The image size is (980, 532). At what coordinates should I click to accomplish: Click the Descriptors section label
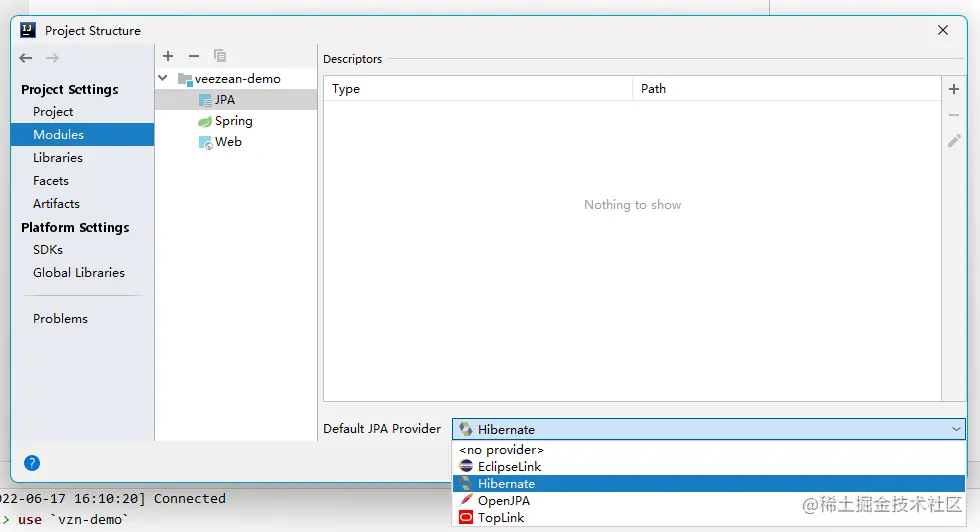coord(352,59)
